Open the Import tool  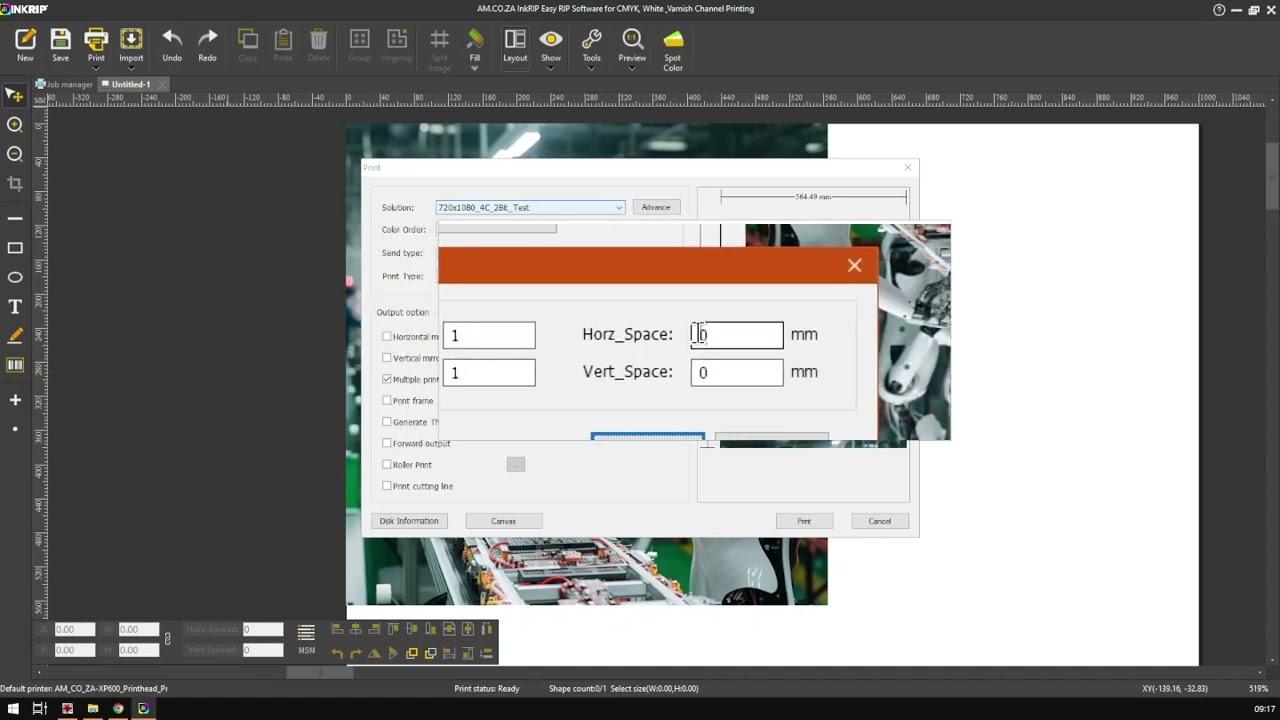click(x=131, y=40)
